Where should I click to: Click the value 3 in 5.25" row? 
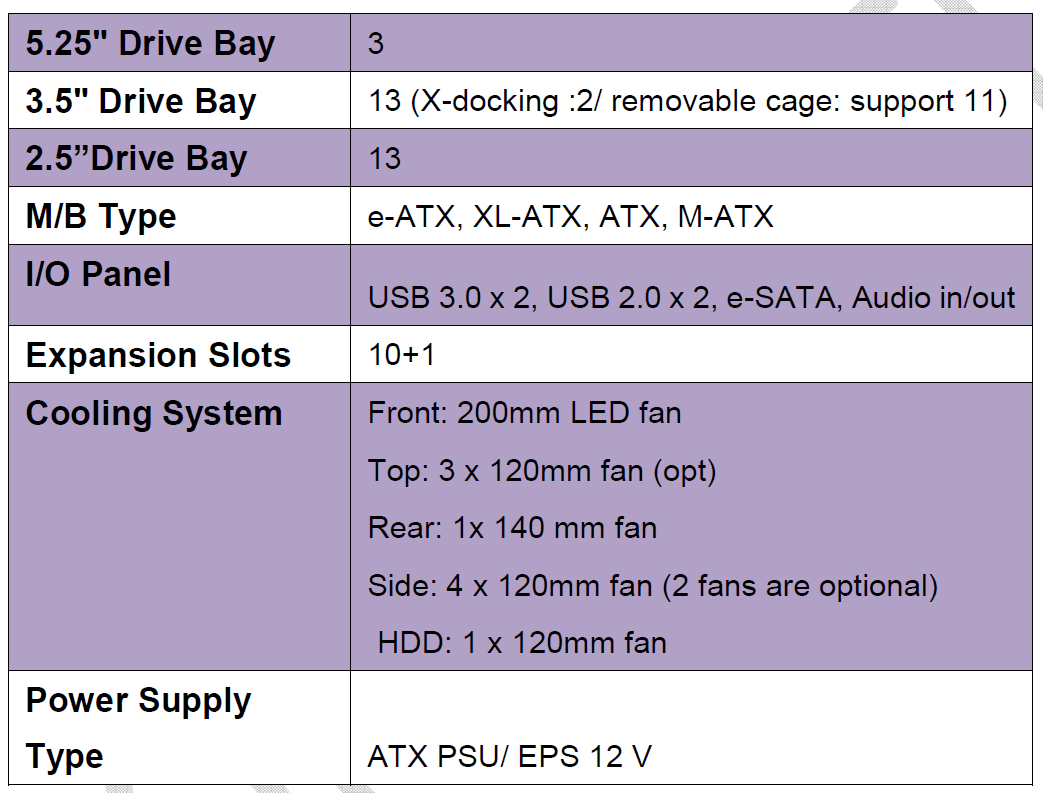[x=376, y=44]
